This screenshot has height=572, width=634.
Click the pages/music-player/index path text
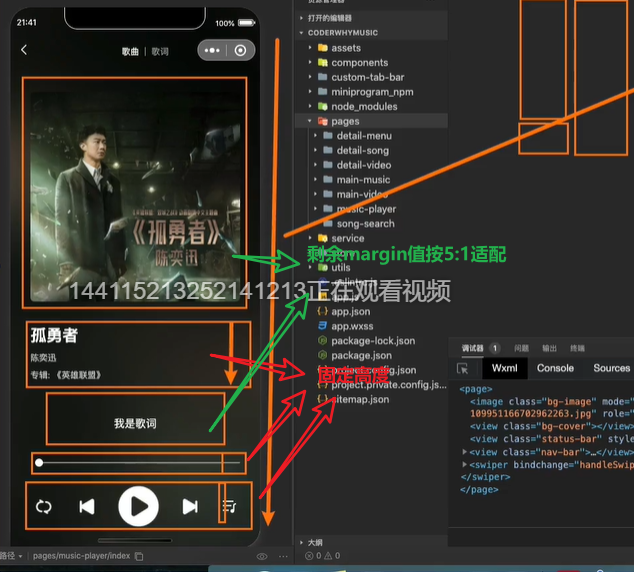pyautogui.click(x=81, y=556)
